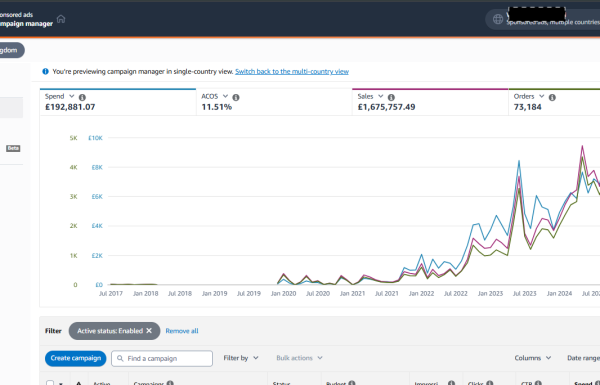Toggle the select-all campaigns checkbox

click(x=50, y=383)
